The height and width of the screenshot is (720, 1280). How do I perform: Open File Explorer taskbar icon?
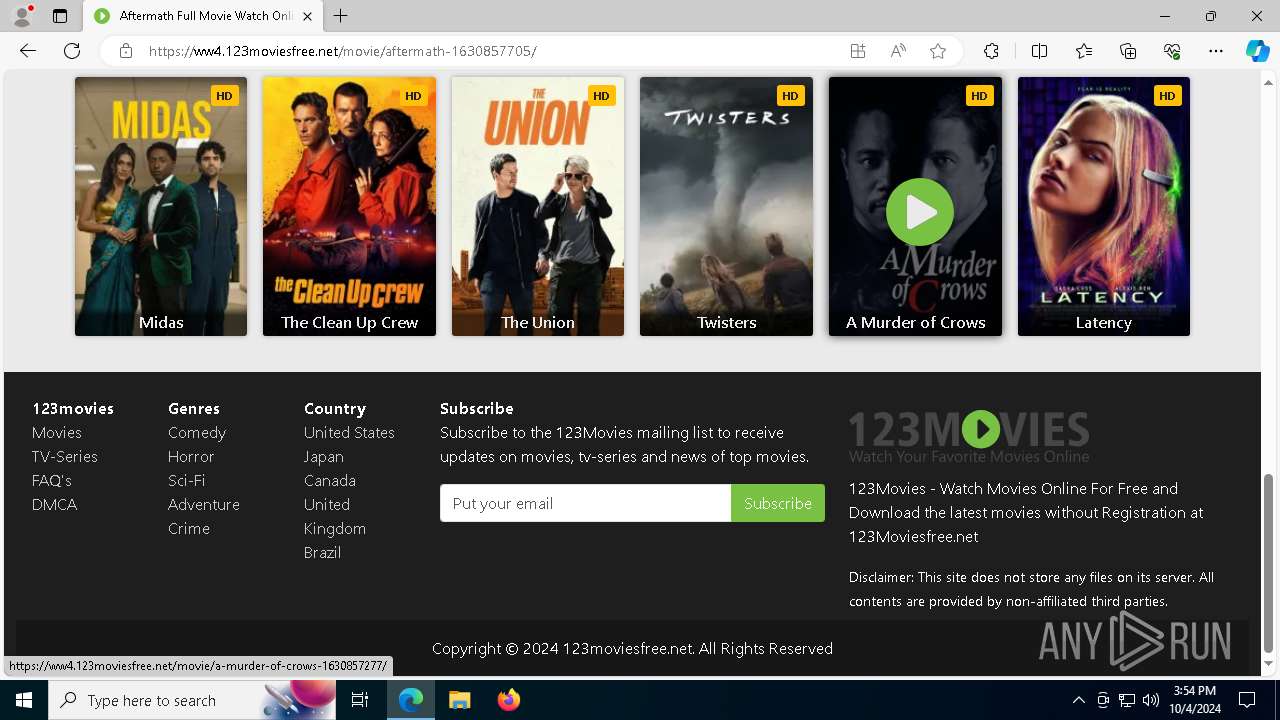pos(459,700)
